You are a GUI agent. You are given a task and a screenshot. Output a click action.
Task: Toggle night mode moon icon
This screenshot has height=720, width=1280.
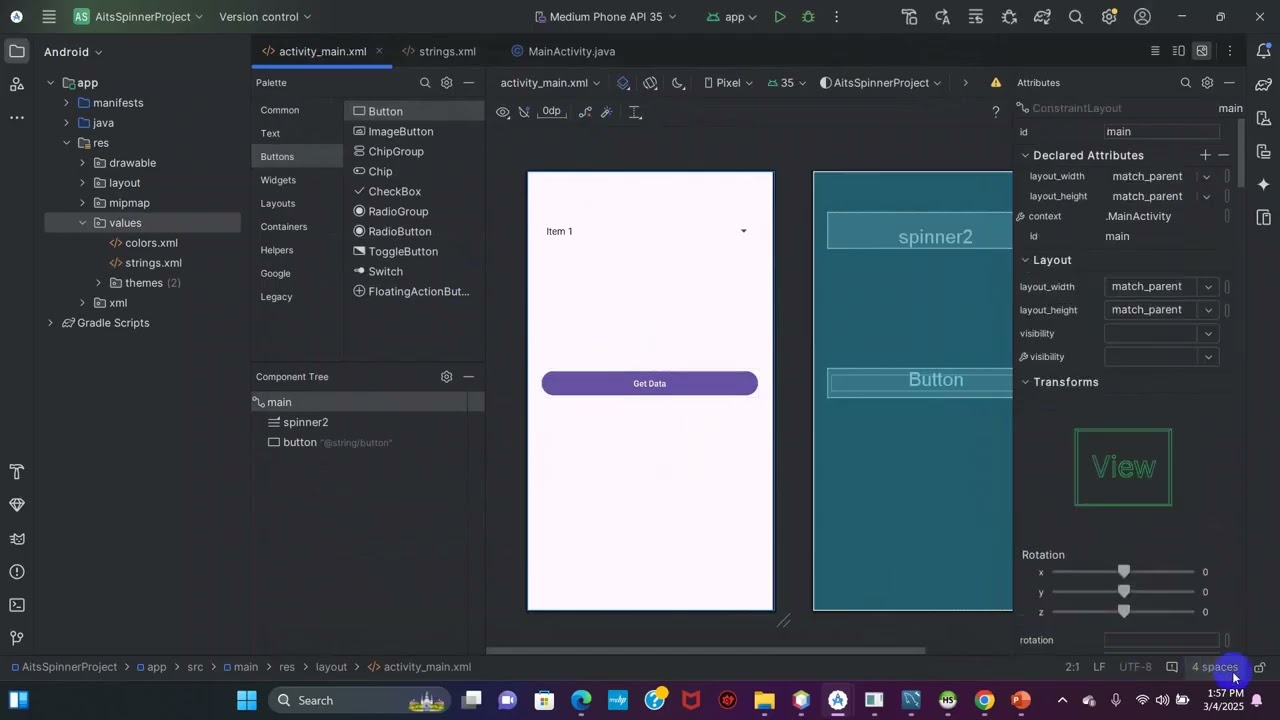(678, 83)
